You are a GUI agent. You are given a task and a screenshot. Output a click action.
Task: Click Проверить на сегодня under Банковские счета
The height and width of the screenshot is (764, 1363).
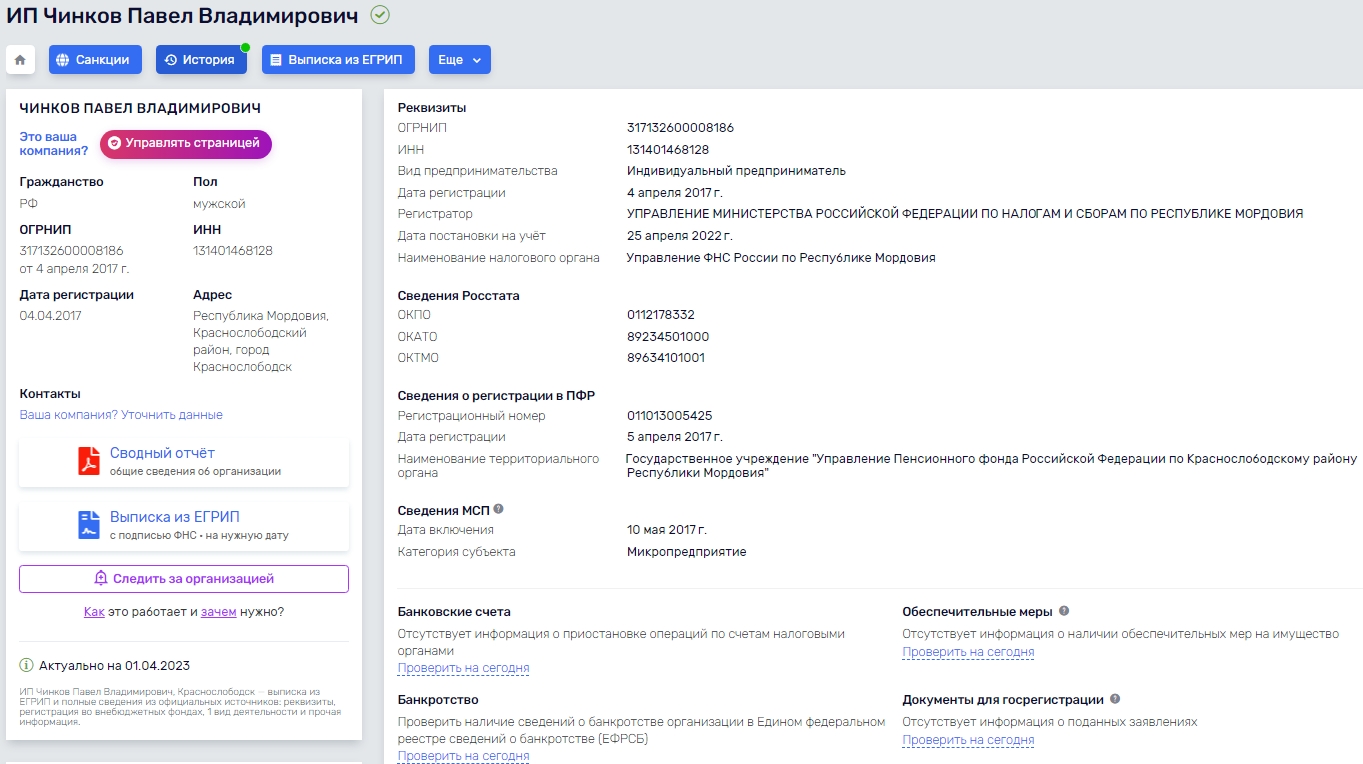tap(463, 668)
